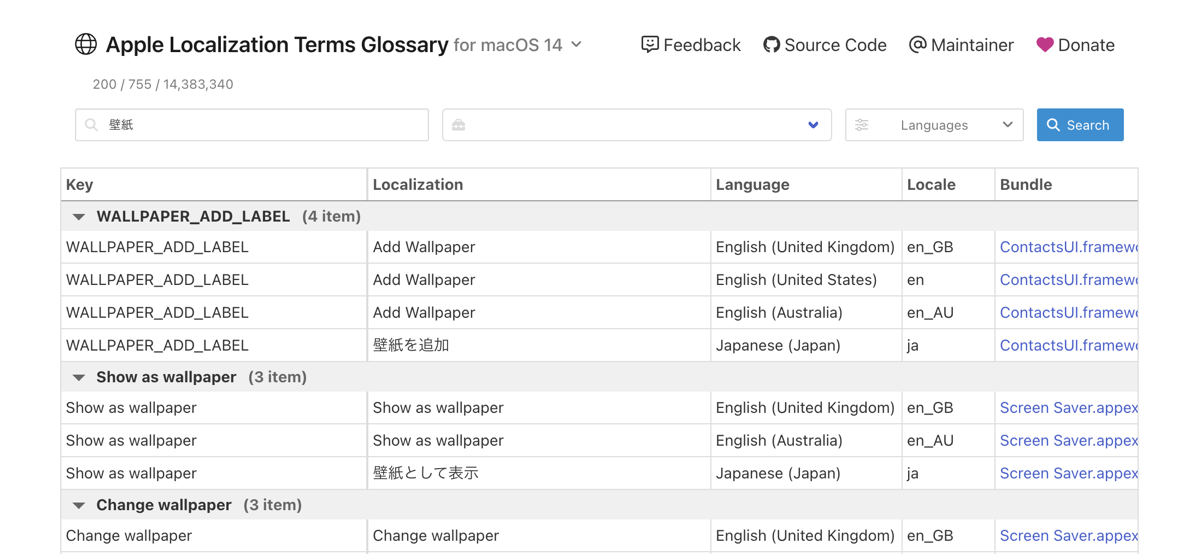Expand the Languages dropdown

(1007, 125)
